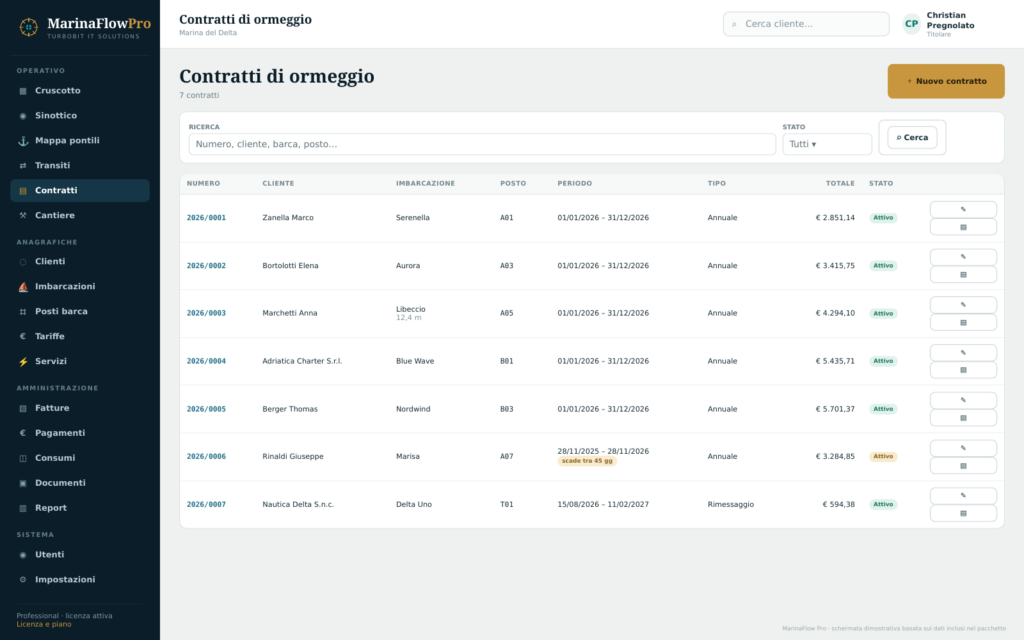Open Licenza e piano link
Viewport: 1024px width, 640px height.
coord(44,624)
